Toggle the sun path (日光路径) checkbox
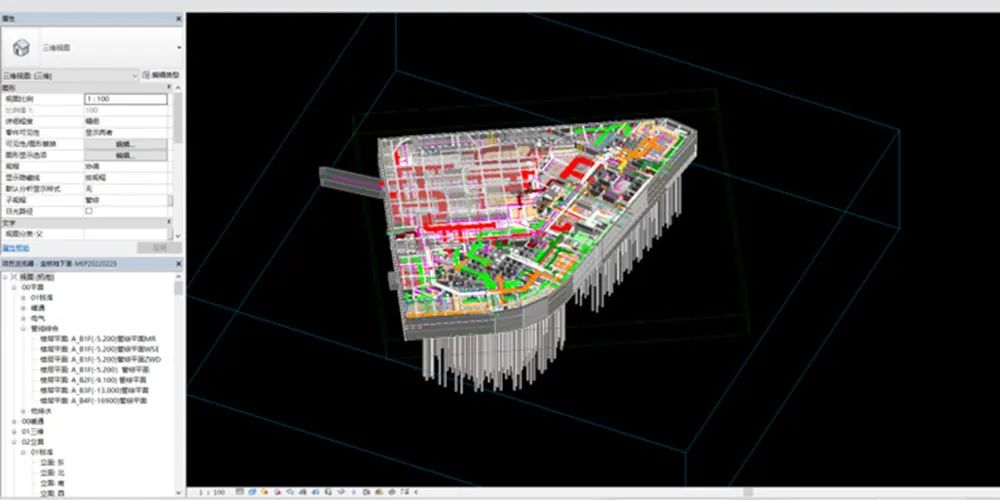Image resolution: width=1000 pixels, height=500 pixels. 89,211
